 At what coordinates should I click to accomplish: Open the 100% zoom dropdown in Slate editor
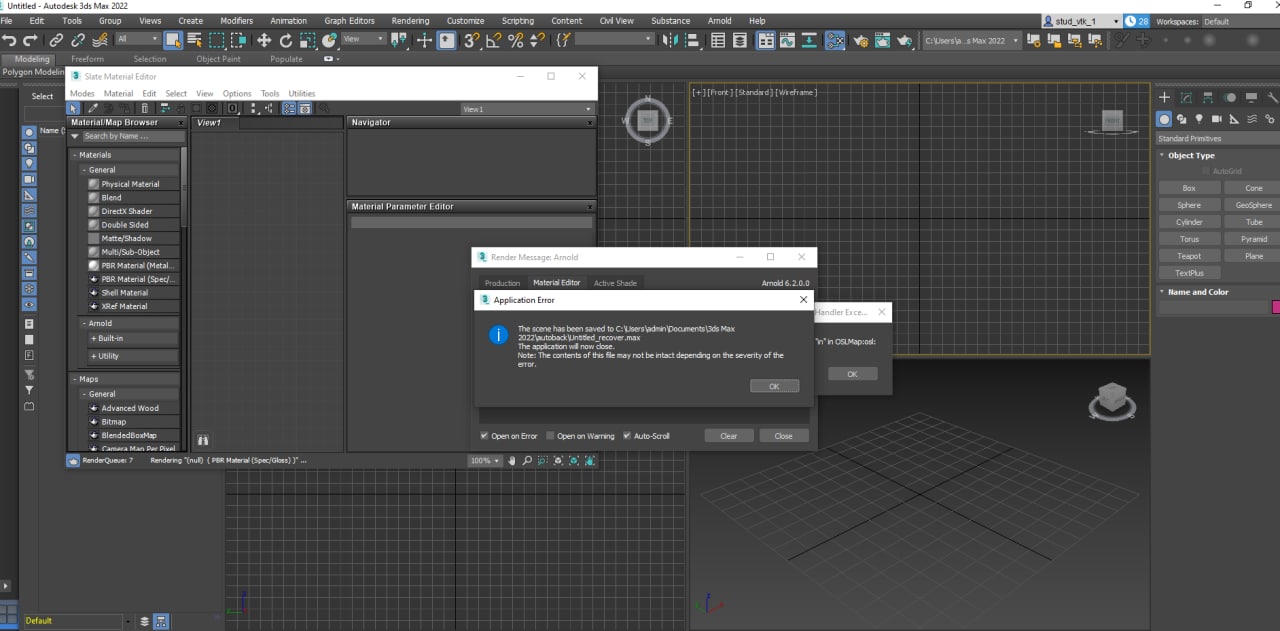click(x=485, y=461)
